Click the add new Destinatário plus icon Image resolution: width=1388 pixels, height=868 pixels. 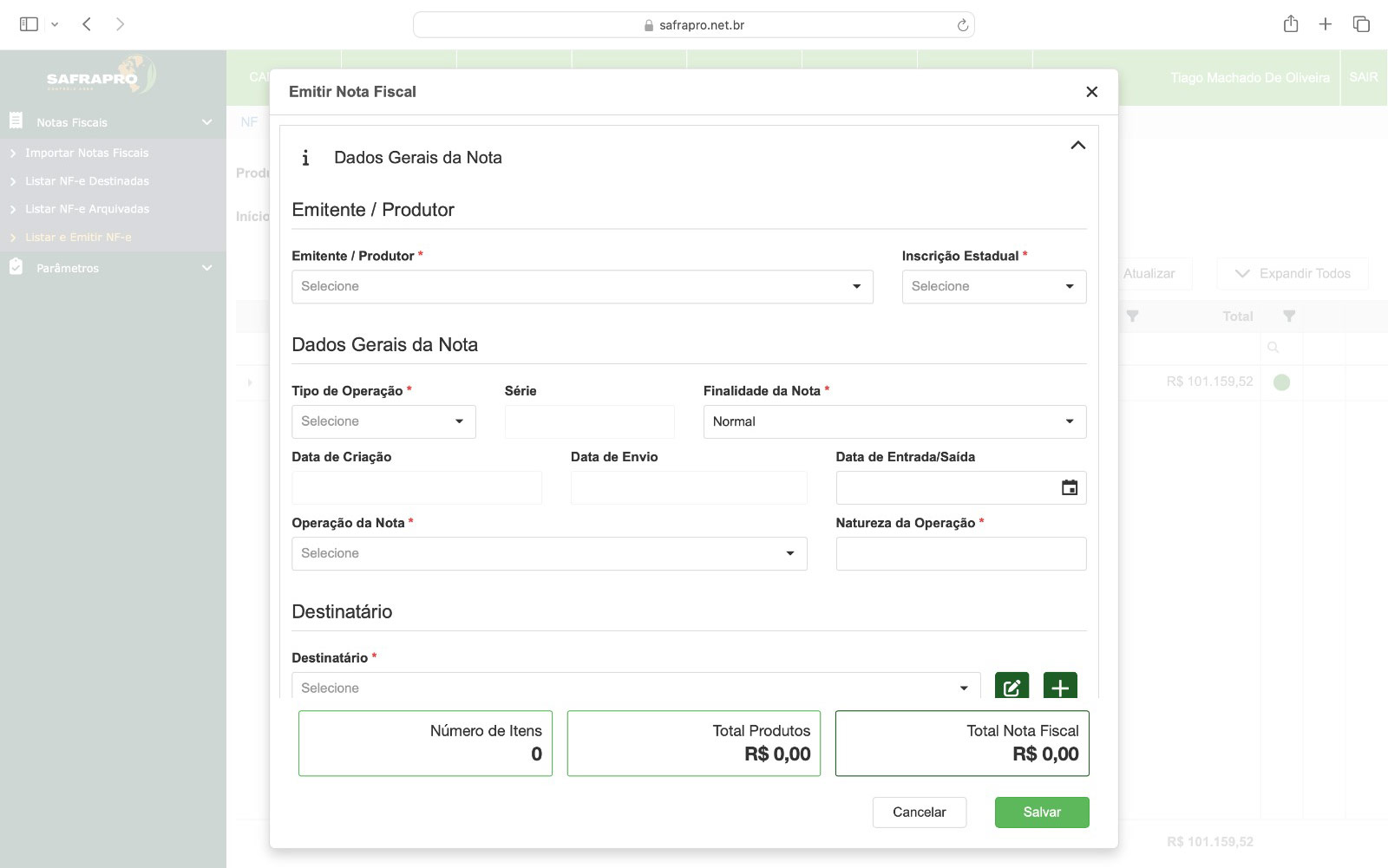coord(1059,687)
